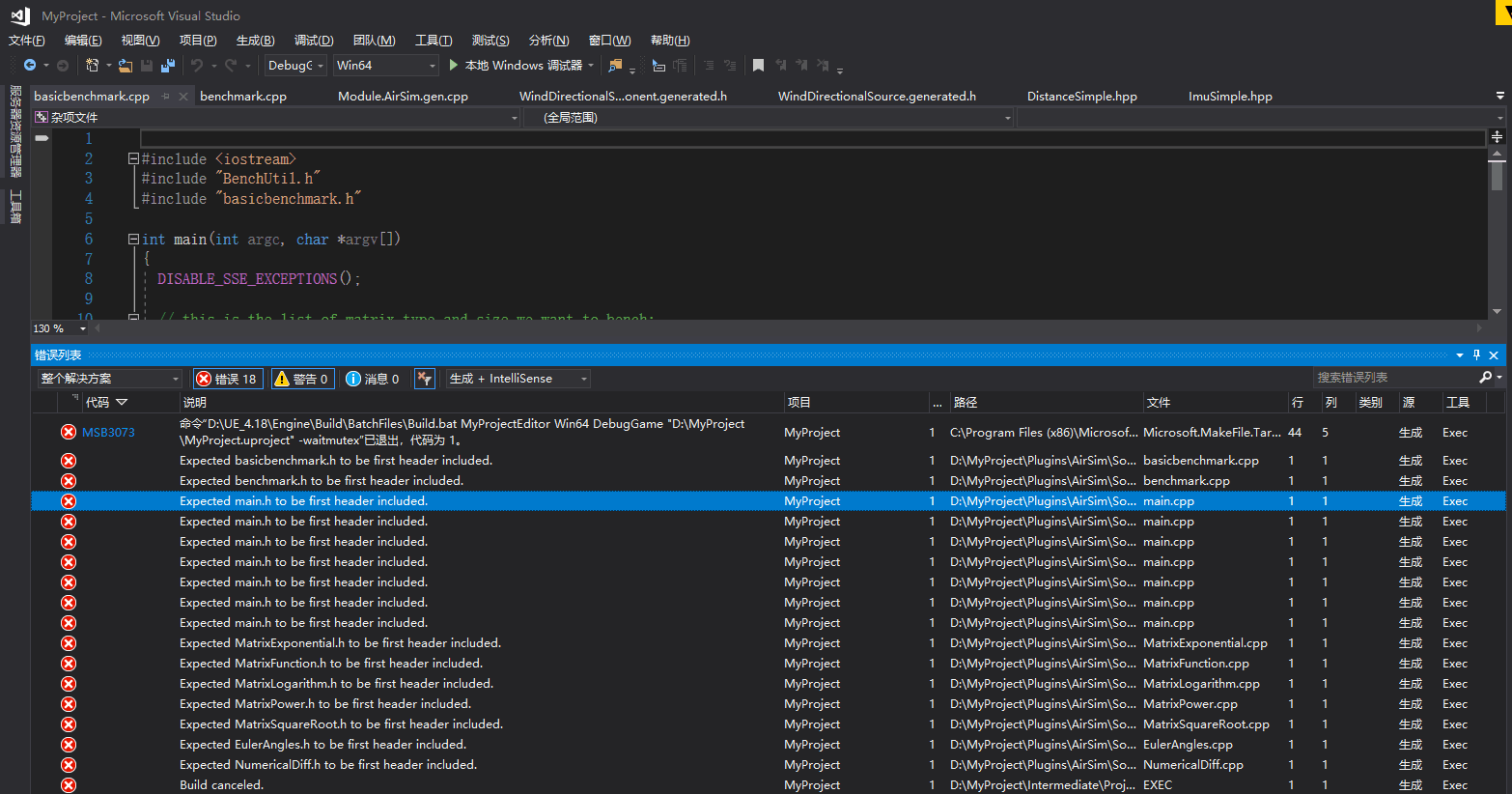The height and width of the screenshot is (794, 1512).
Task: Select the Expected NumericalDiff.h error row
Action: point(769,765)
